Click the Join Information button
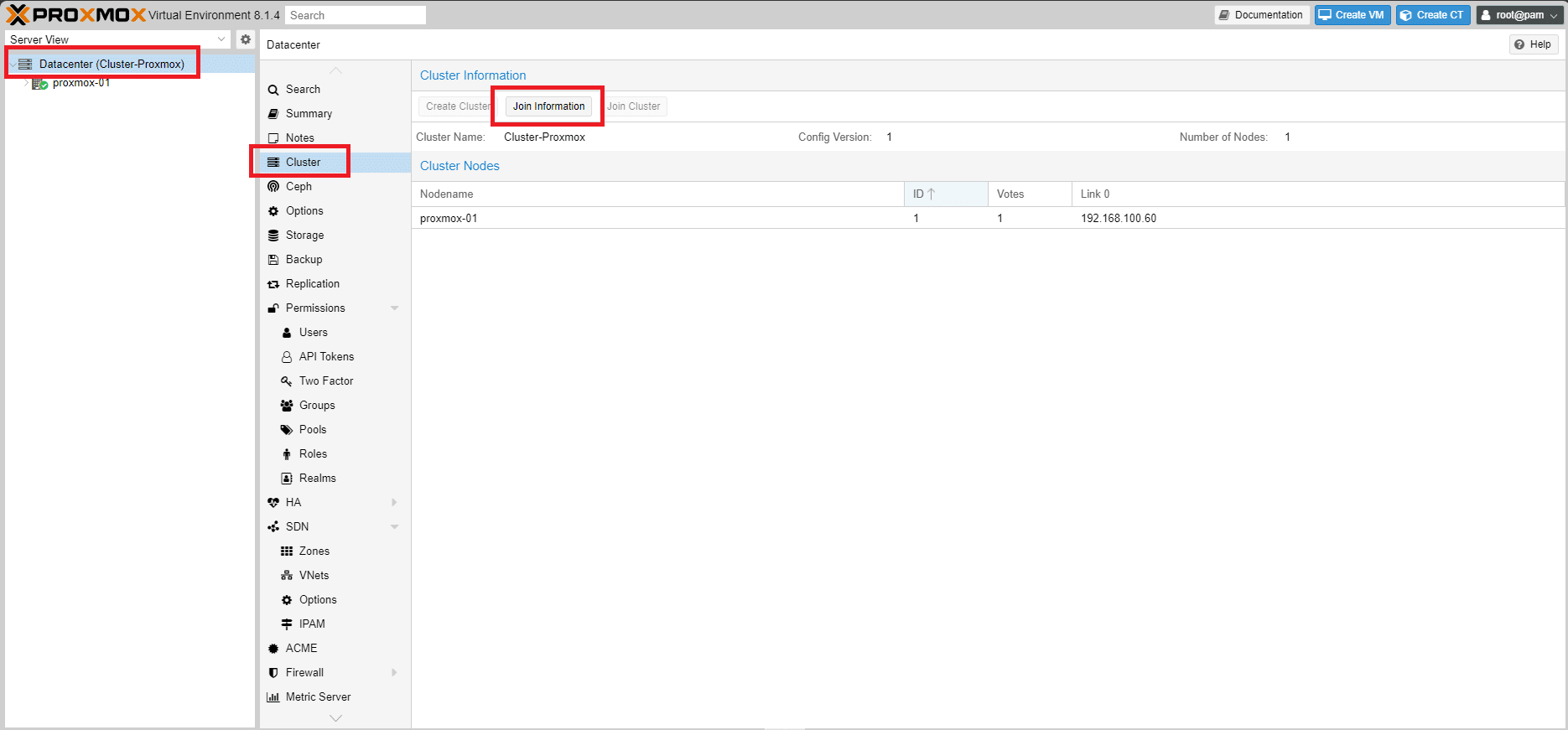The height and width of the screenshot is (730, 1568). point(549,106)
